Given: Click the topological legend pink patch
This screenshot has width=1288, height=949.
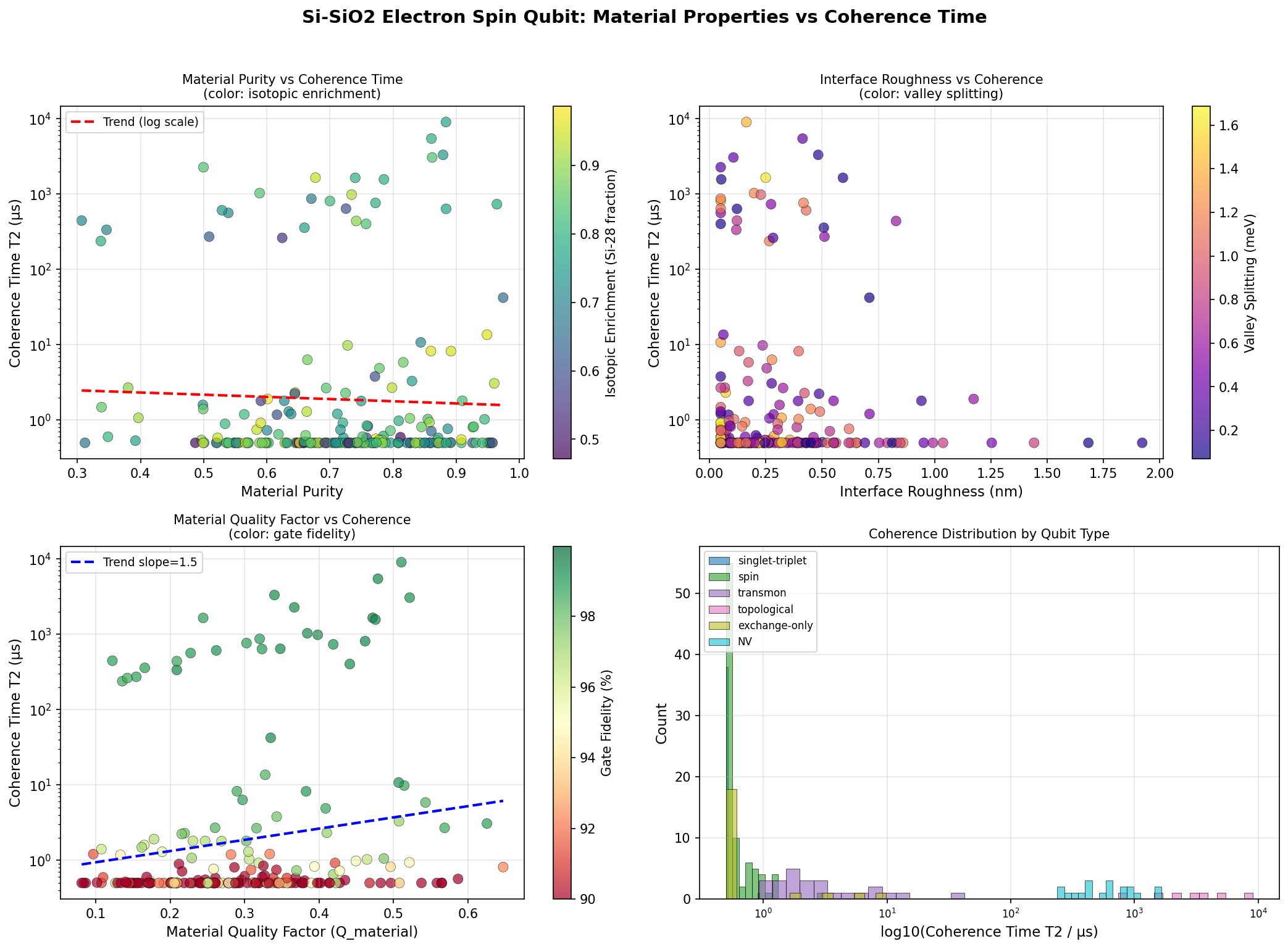Looking at the screenshot, I should pyautogui.click(x=719, y=609).
